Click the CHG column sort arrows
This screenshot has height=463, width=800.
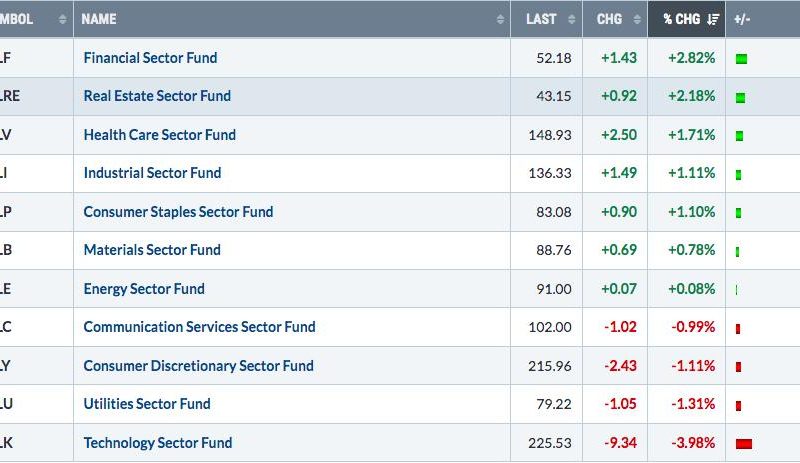637,19
